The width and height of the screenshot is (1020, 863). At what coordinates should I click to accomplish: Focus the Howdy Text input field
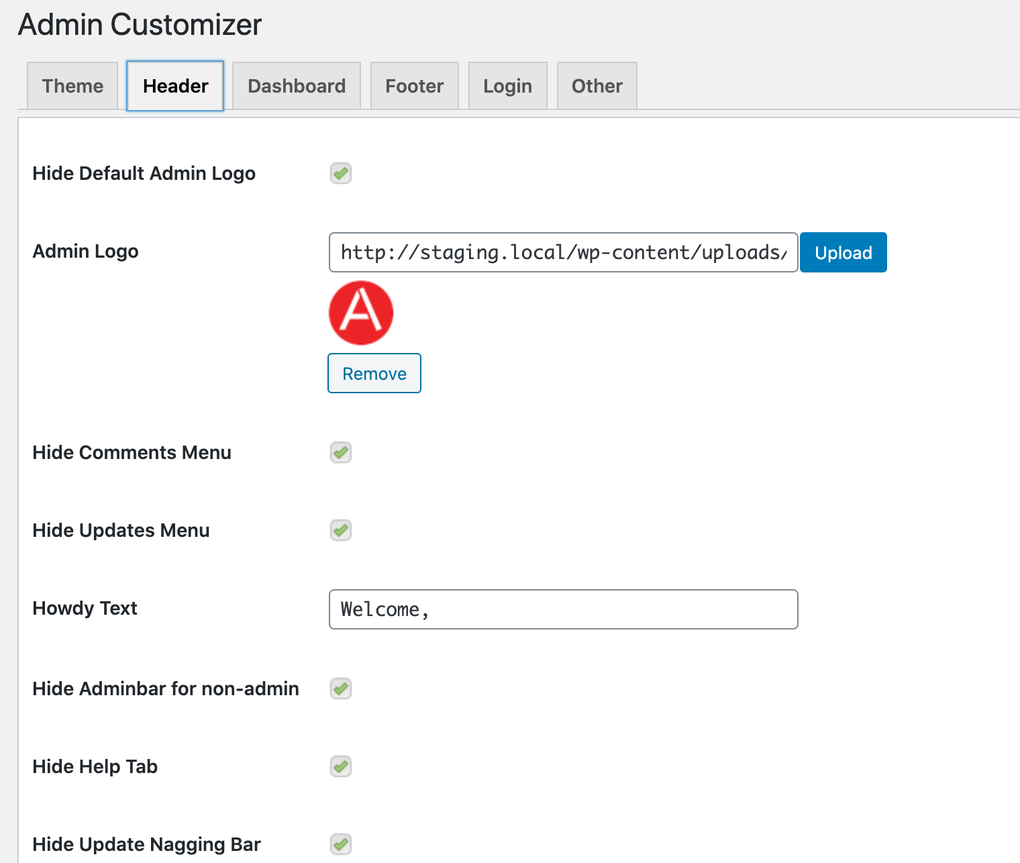pos(563,609)
